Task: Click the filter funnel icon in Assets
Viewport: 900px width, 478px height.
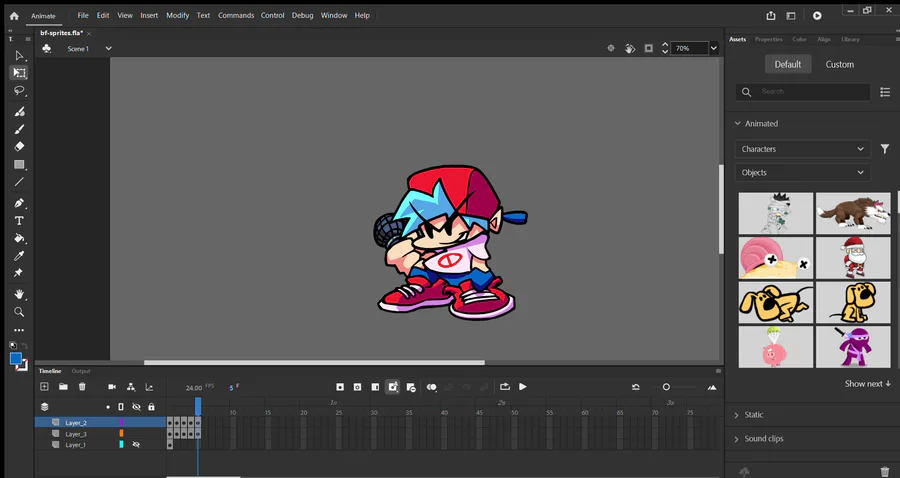Action: 884,149
